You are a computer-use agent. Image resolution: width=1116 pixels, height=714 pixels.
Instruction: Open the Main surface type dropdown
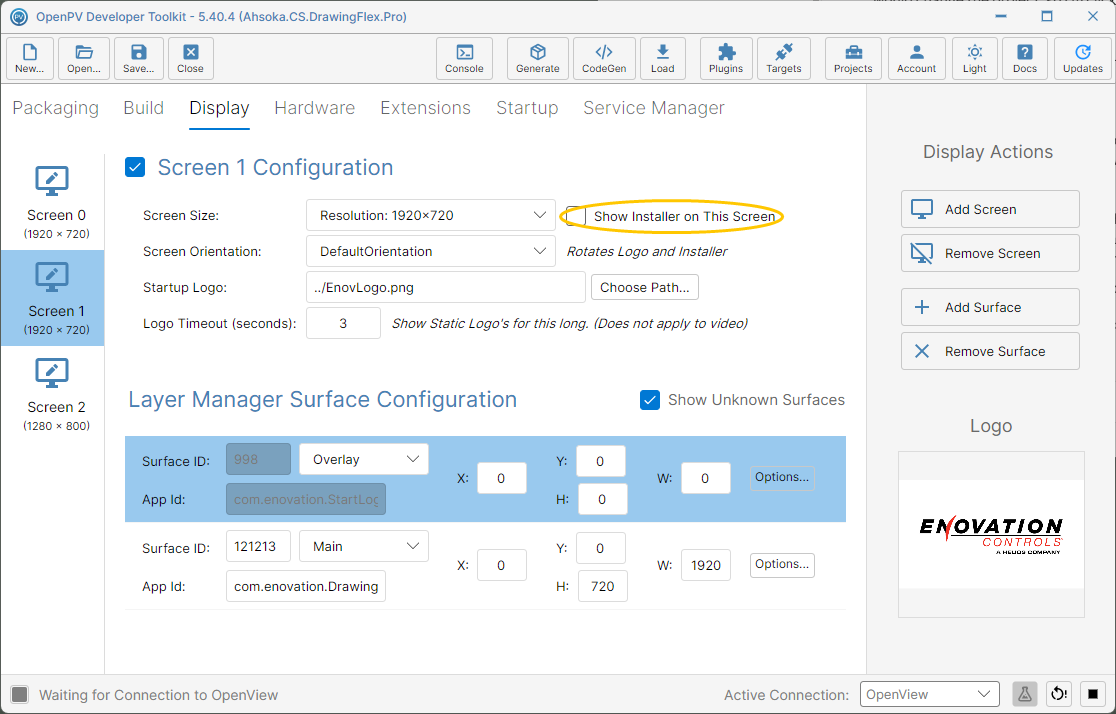(364, 546)
